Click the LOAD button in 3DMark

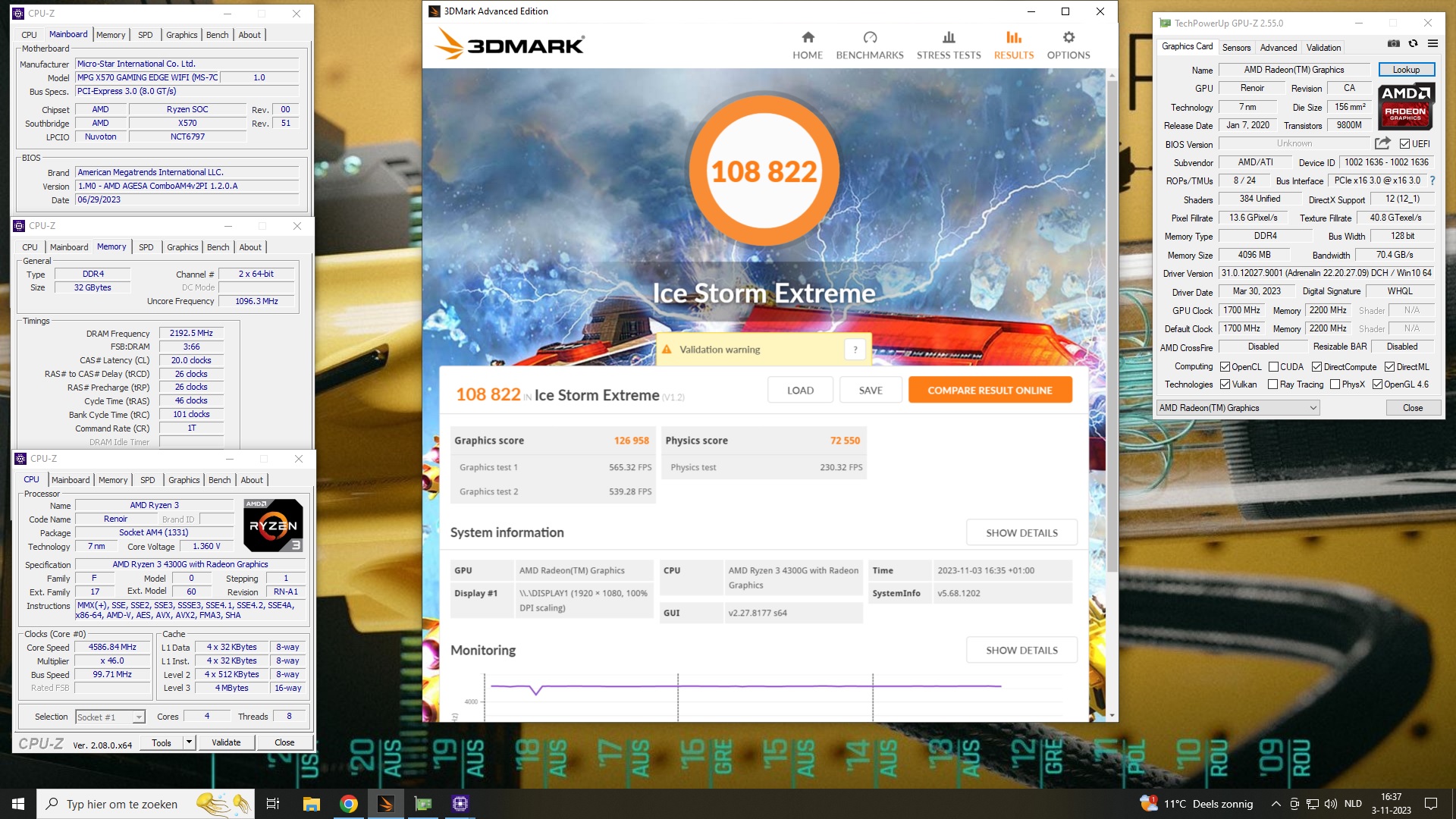point(800,391)
